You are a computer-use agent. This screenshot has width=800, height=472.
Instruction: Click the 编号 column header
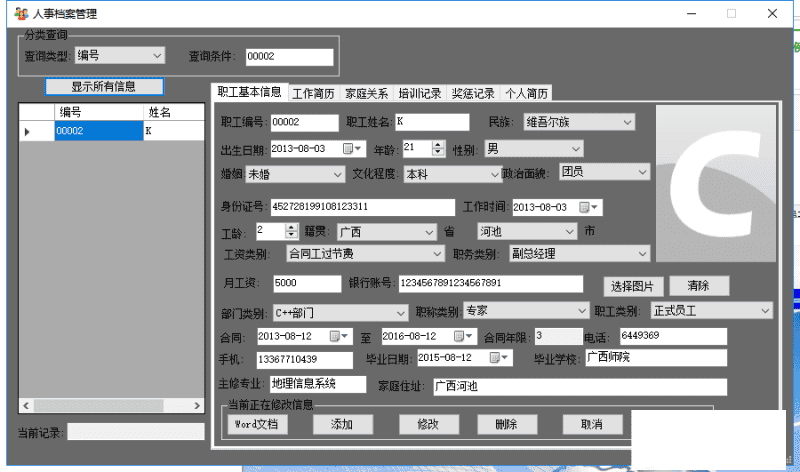[x=99, y=112]
